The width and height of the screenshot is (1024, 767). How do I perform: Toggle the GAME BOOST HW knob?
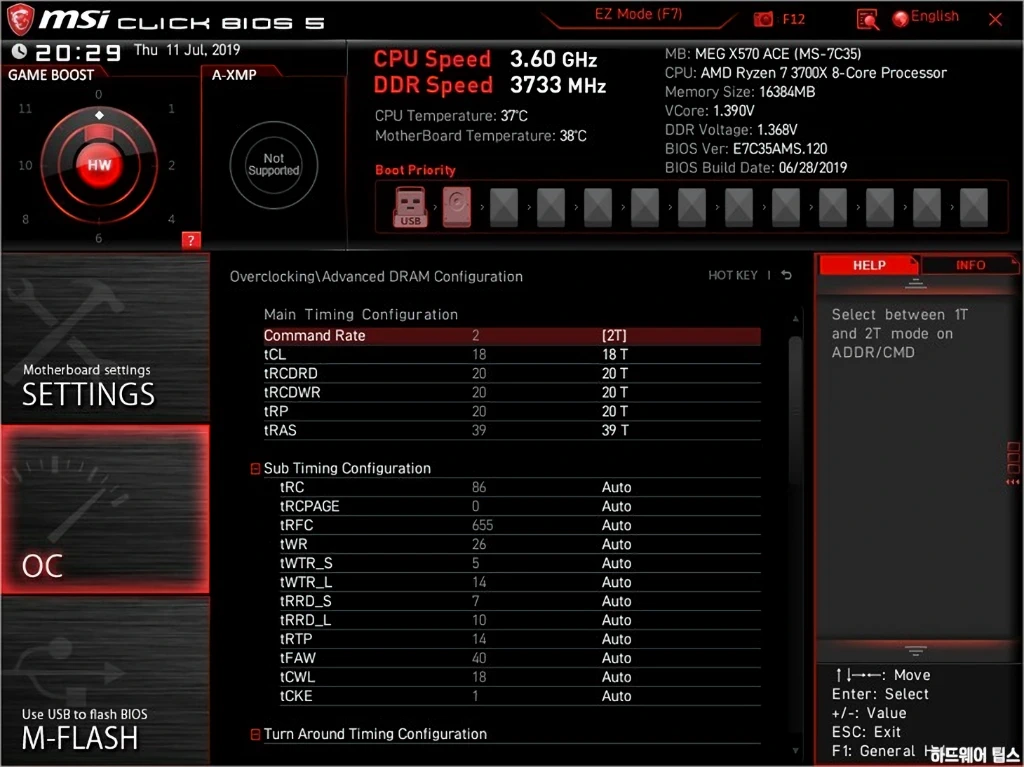click(99, 165)
